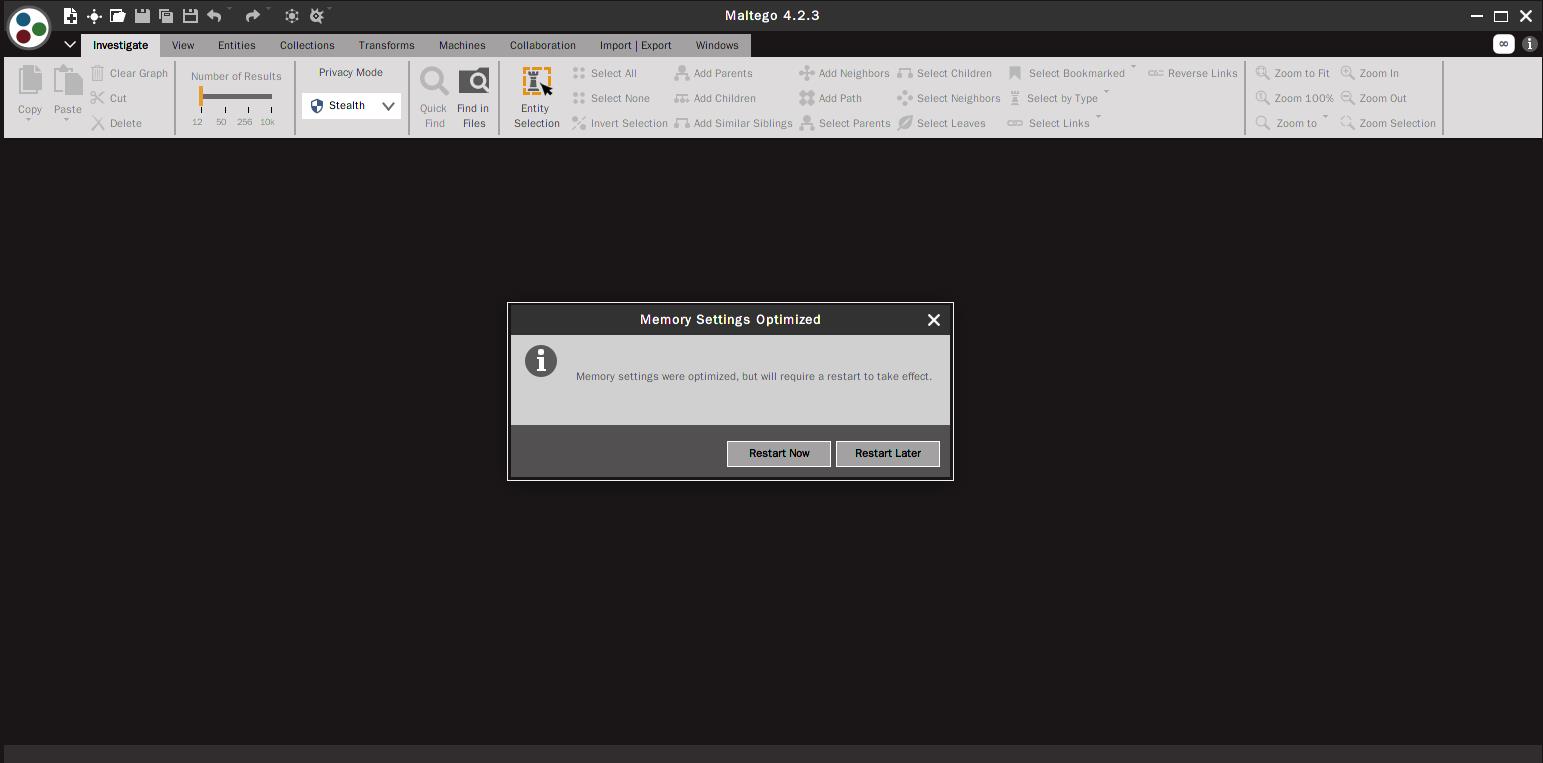
Task: Activate Entity Selection mode
Action: point(537,98)
